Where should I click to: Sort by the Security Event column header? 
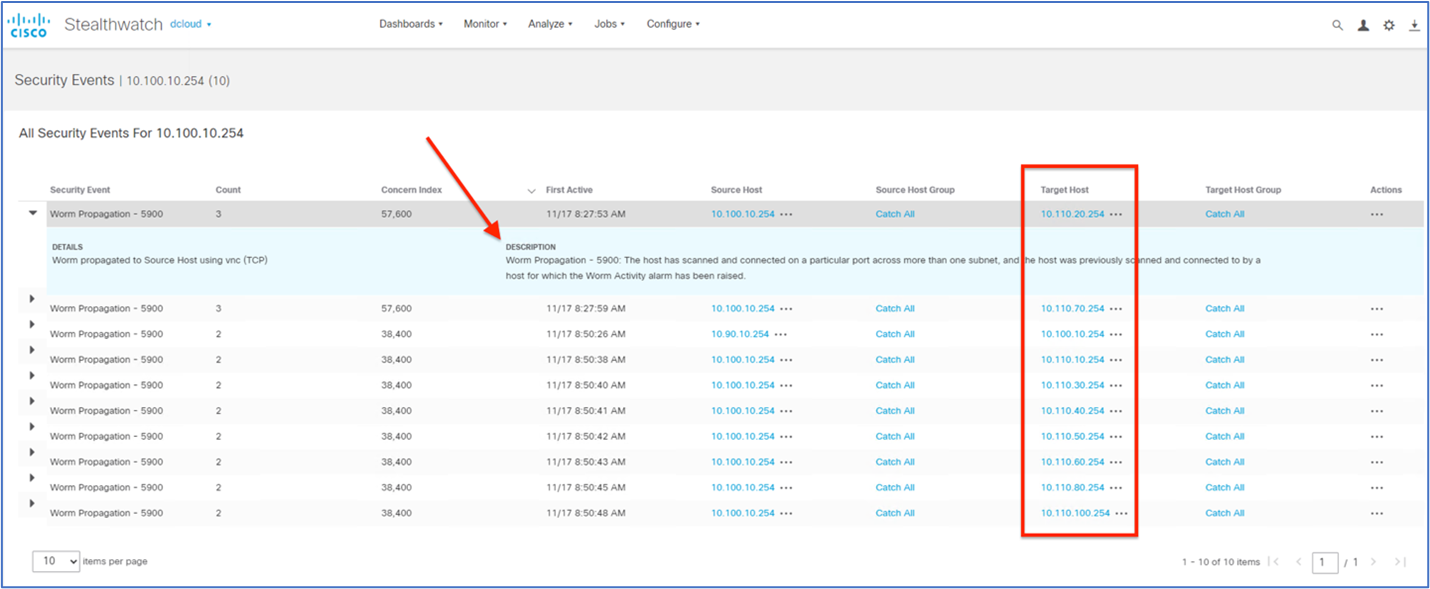[80, 190]
